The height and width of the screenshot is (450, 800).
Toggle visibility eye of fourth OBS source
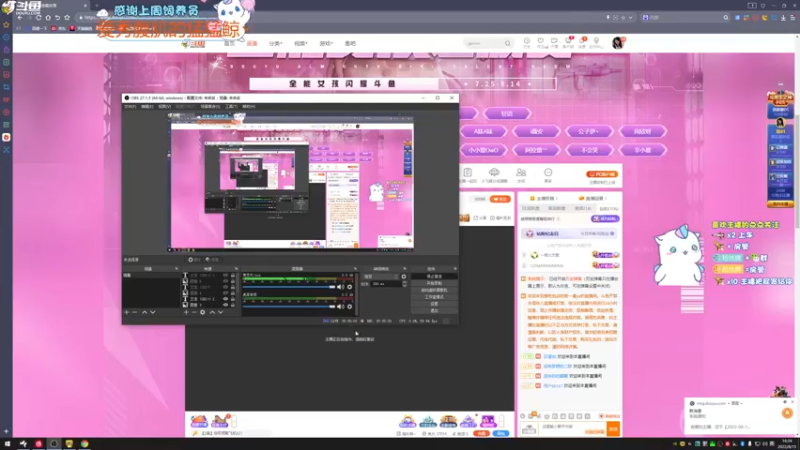[226, 293]
